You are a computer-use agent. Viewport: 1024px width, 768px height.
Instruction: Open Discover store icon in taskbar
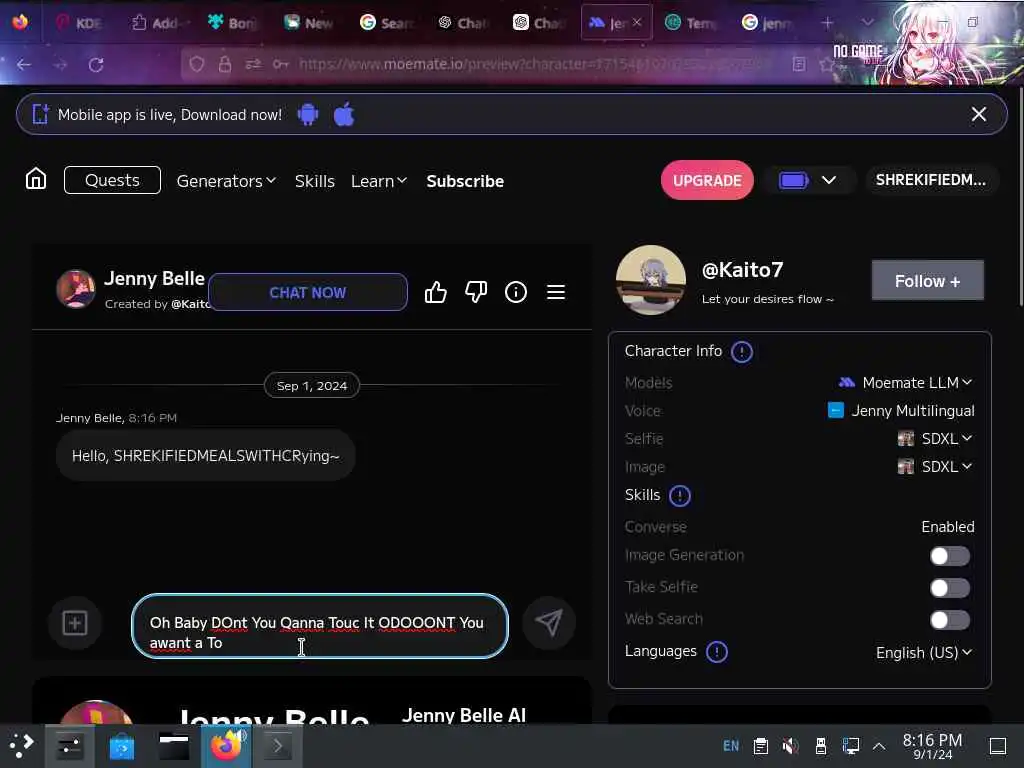point(121,746)
